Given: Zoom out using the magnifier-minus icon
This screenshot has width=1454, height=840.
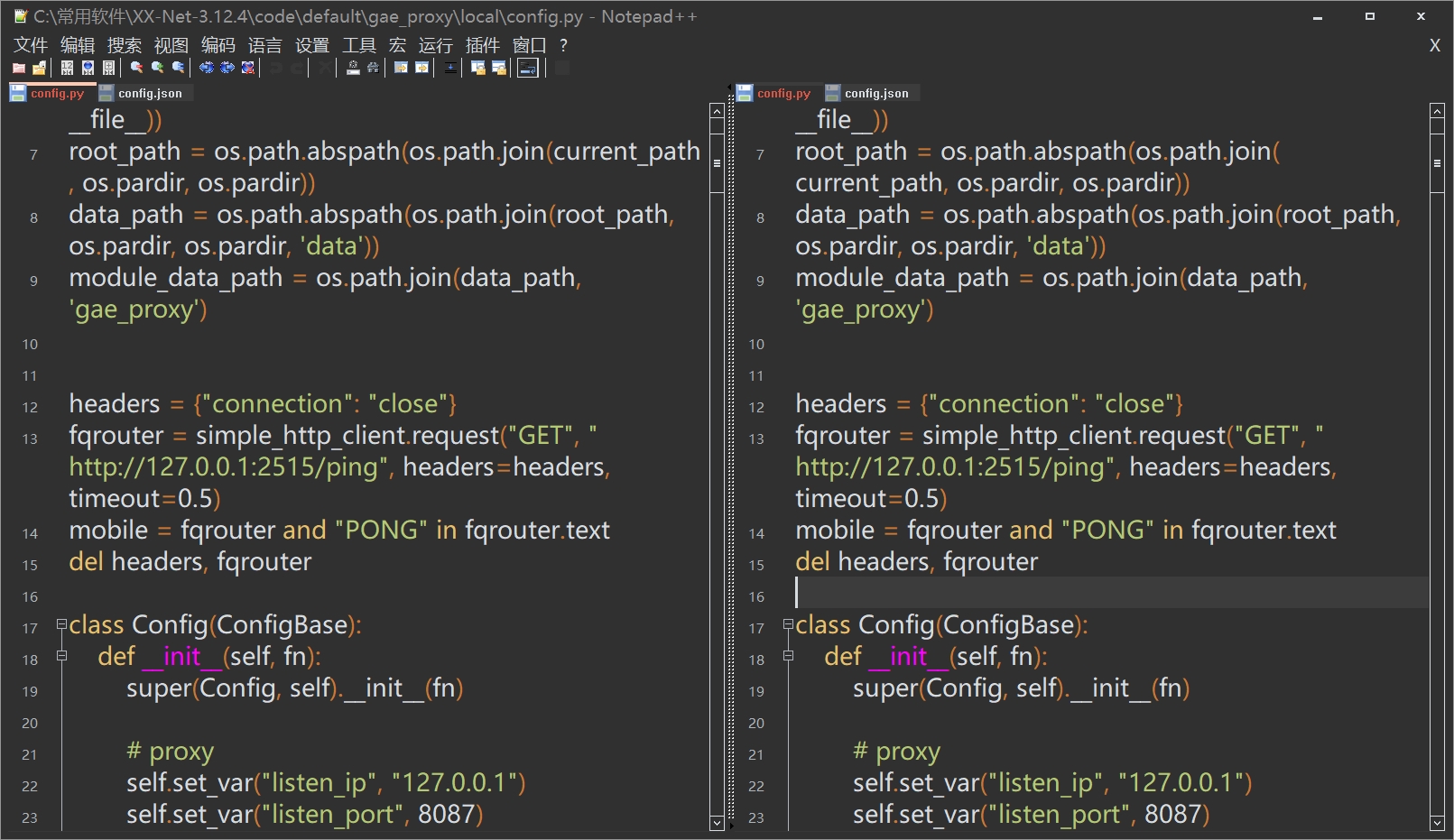Looking at the screenshot, I should click(137, 68).
